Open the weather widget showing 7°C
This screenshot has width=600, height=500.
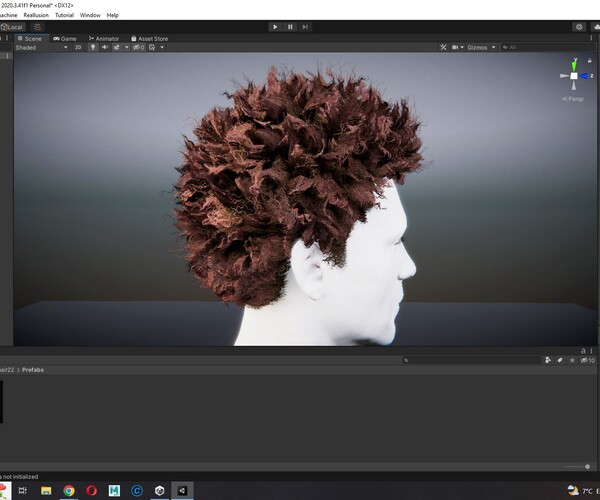pos(582,490)
